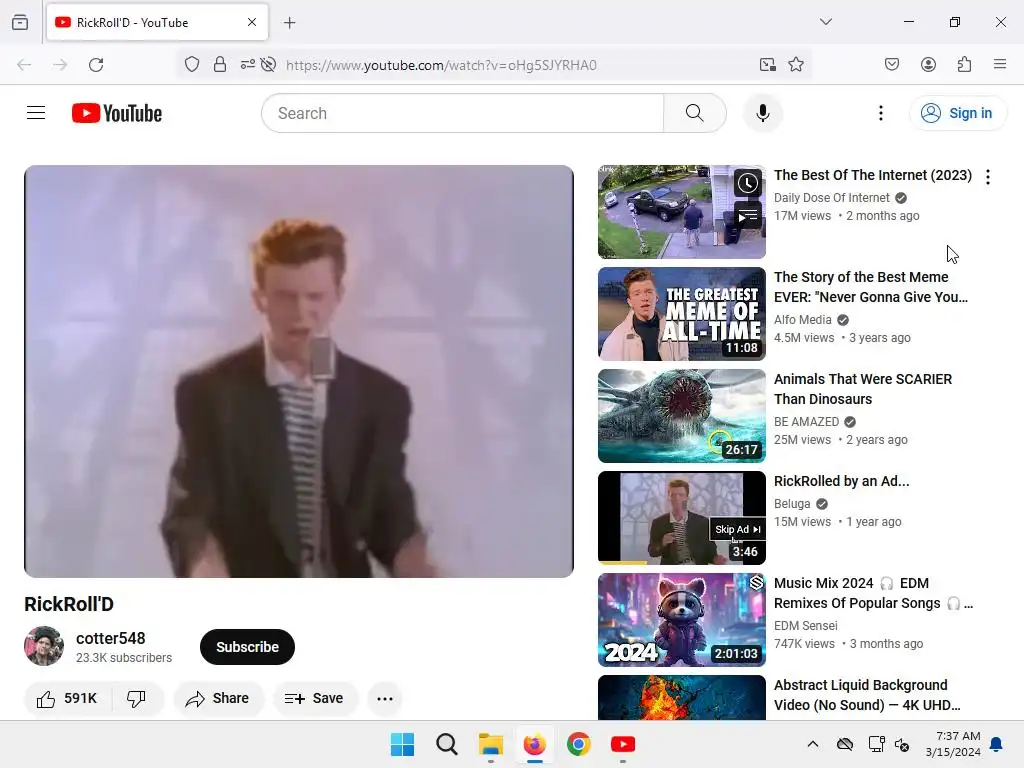
Task: Open YouTube settings three-dot menu
Action: coord(880,113)
